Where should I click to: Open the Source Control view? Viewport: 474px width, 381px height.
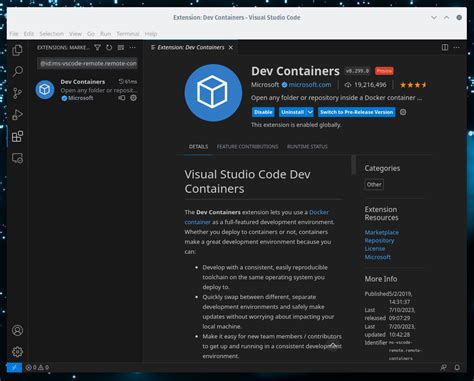coord(17,93)
